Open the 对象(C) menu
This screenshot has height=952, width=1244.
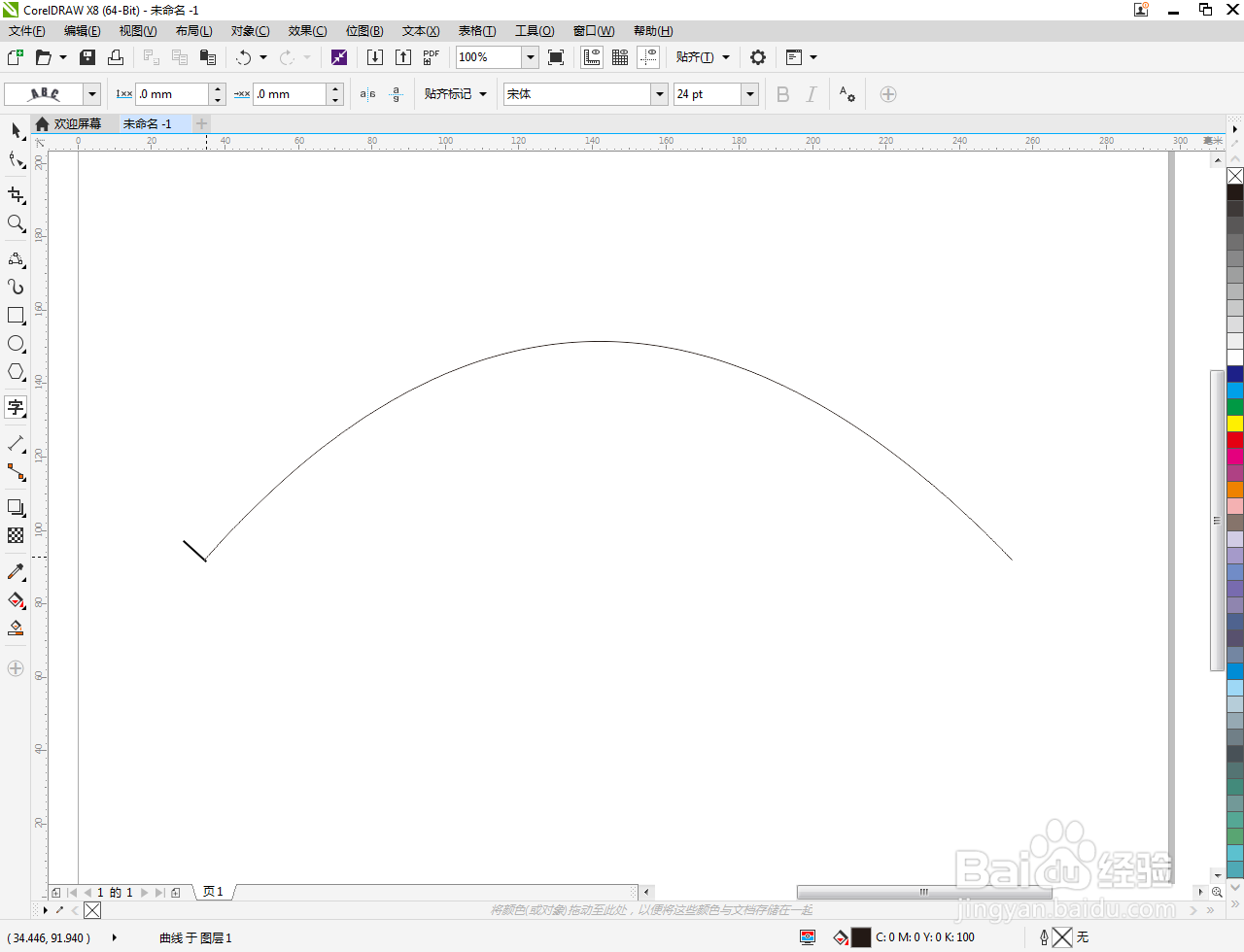[251, 31]
